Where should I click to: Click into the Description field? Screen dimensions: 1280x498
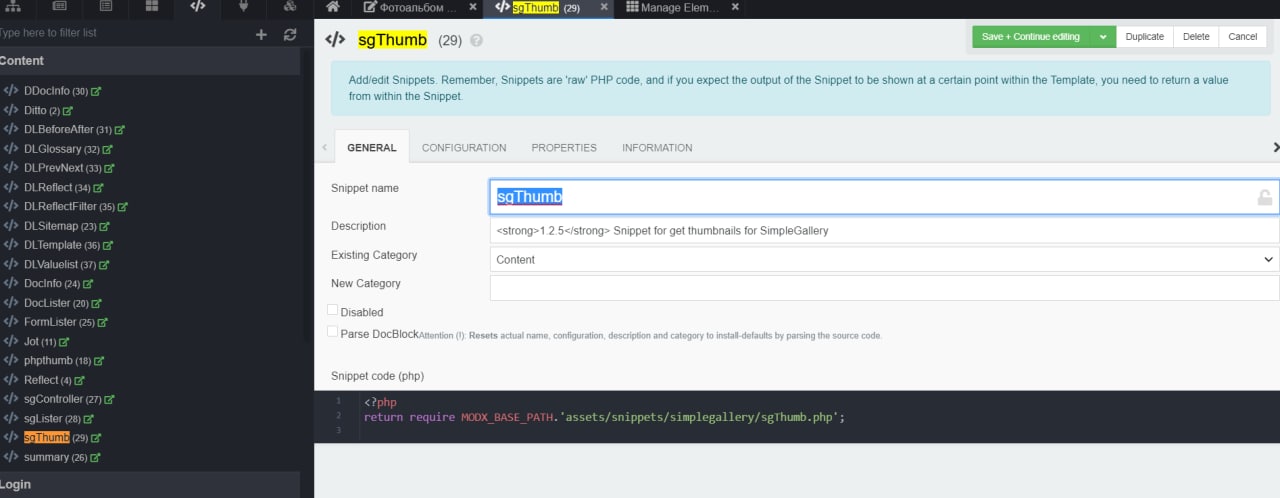[884, 230]
